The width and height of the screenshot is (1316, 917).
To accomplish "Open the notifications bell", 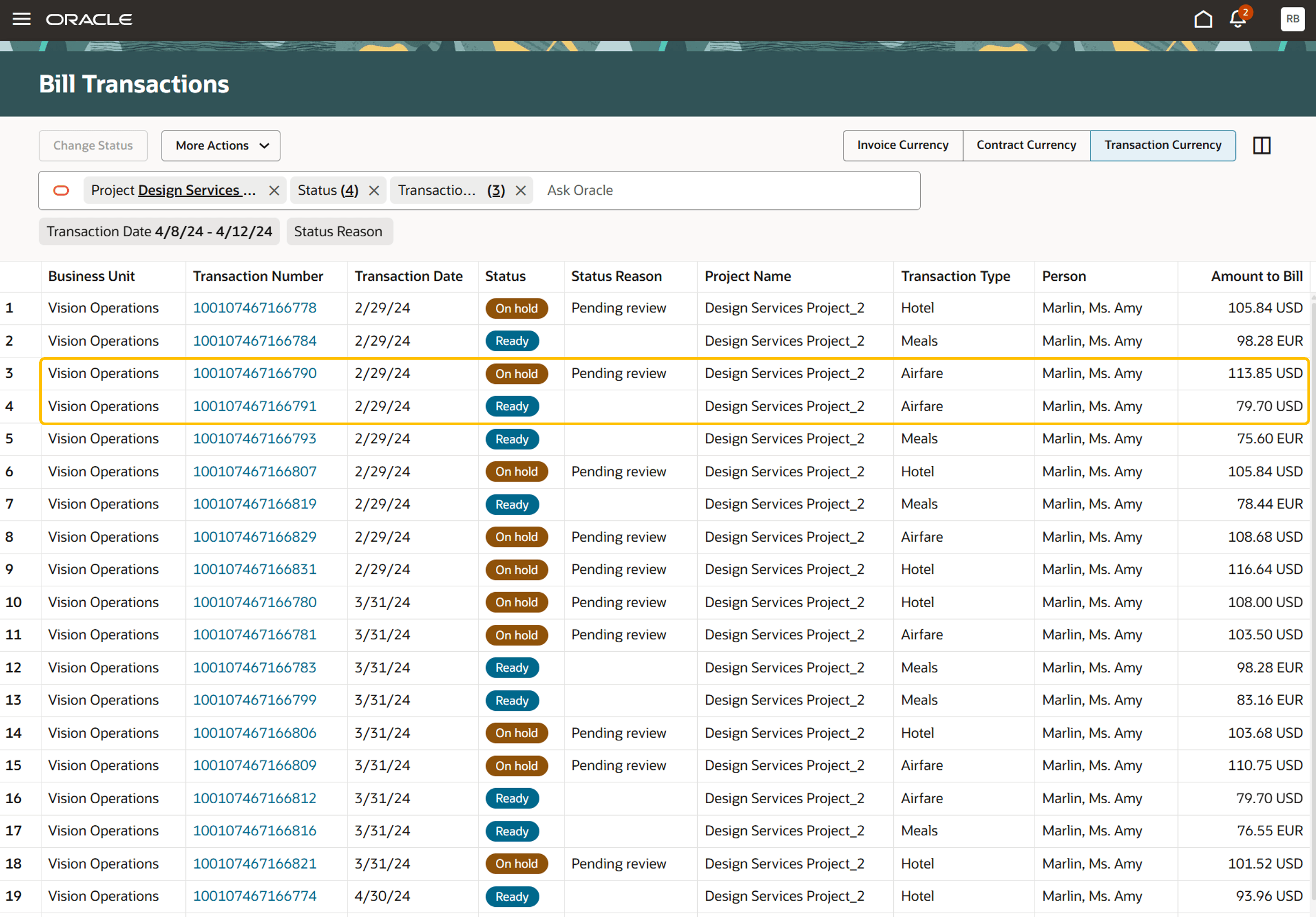I will click(1238, 19).
